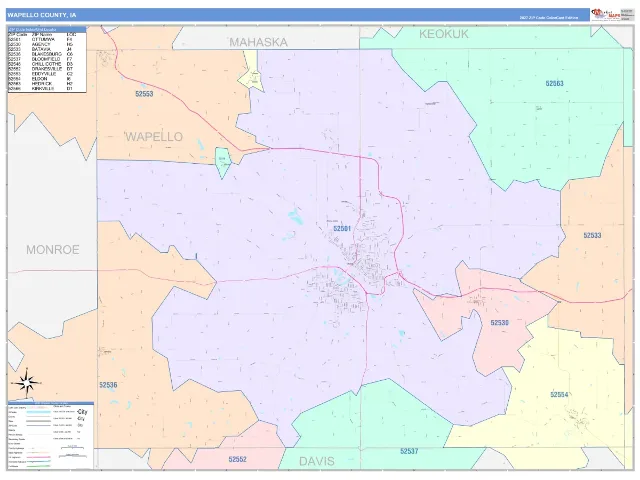Select the 52553 ZIP code label

144,94
